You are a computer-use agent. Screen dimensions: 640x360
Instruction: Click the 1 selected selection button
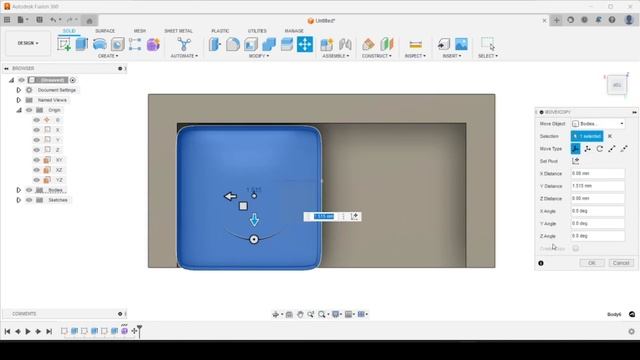pos(587,136)
